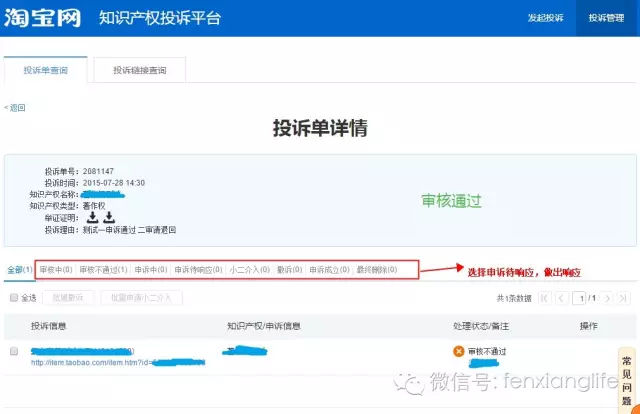Filter by 审核不通过(1)

[103, 269]
